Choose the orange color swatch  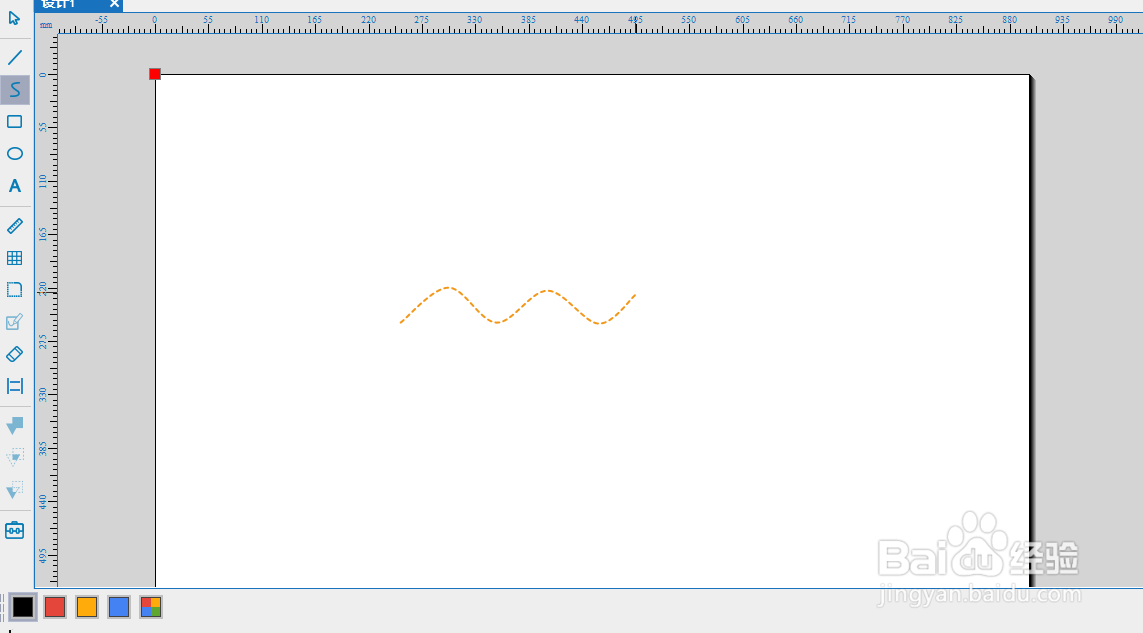click(x=87, y=607)
